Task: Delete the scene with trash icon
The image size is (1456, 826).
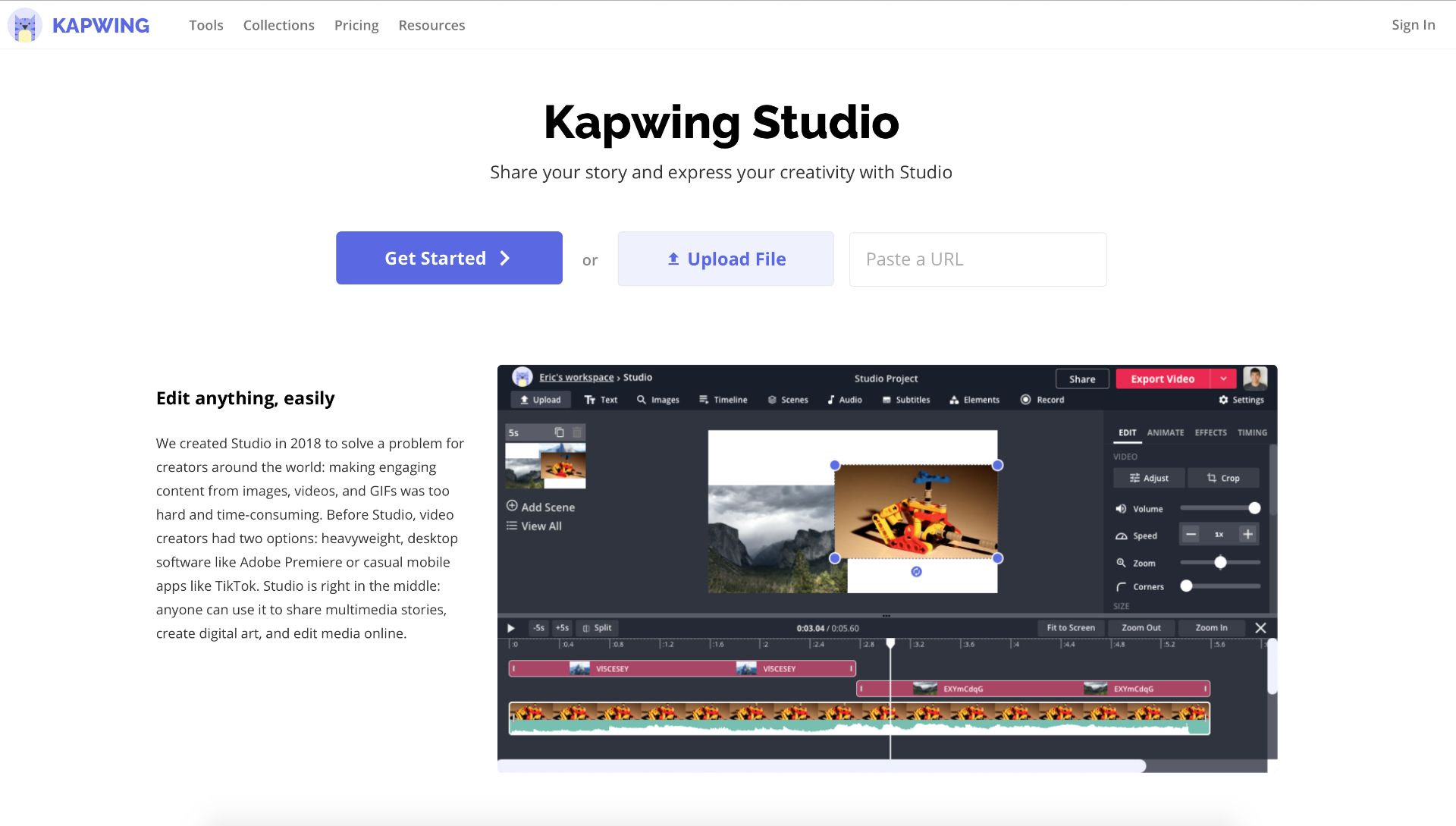Action: [577, 432]
